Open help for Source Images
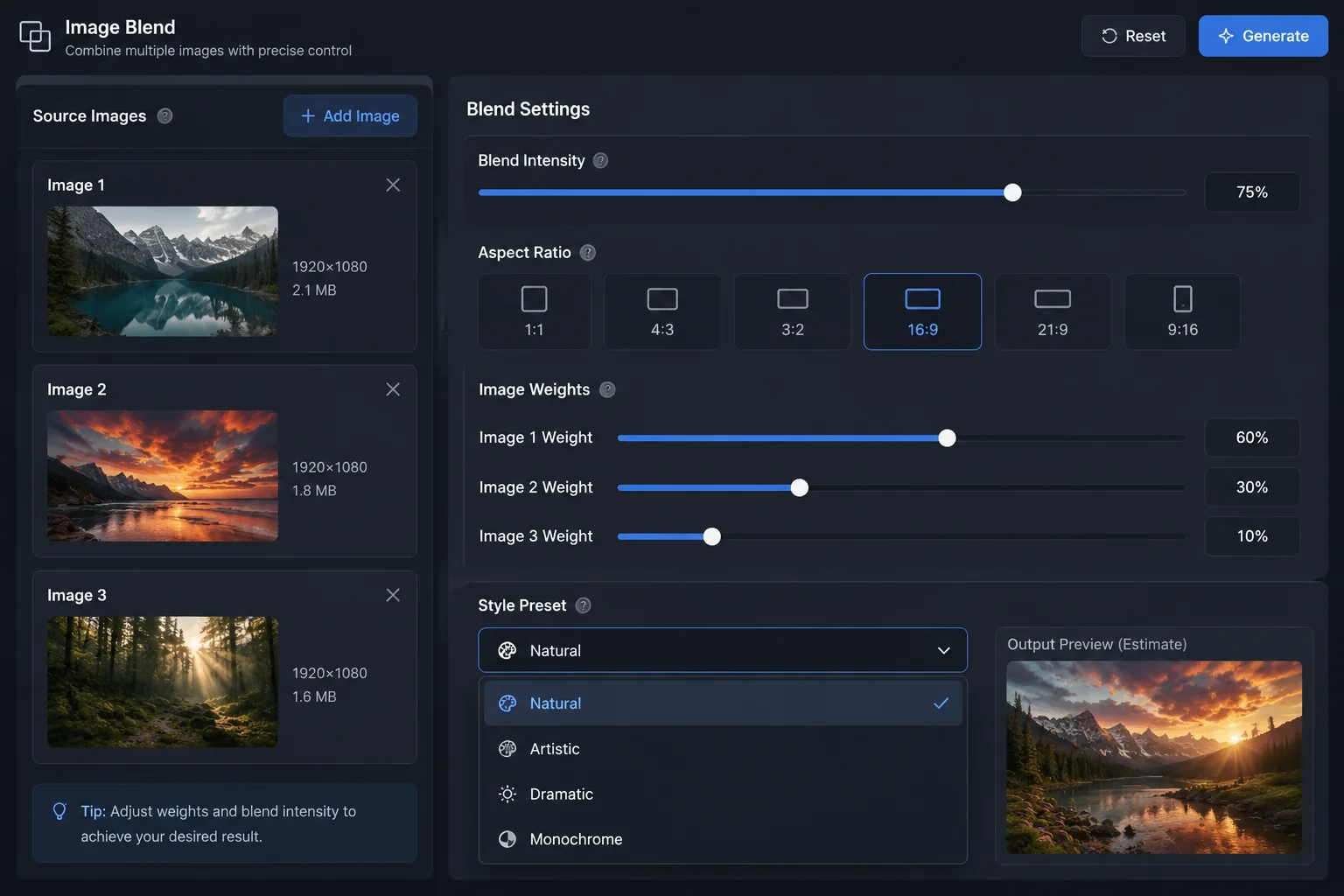Viewport: 1344px width, 896px height. coord(164,115)
